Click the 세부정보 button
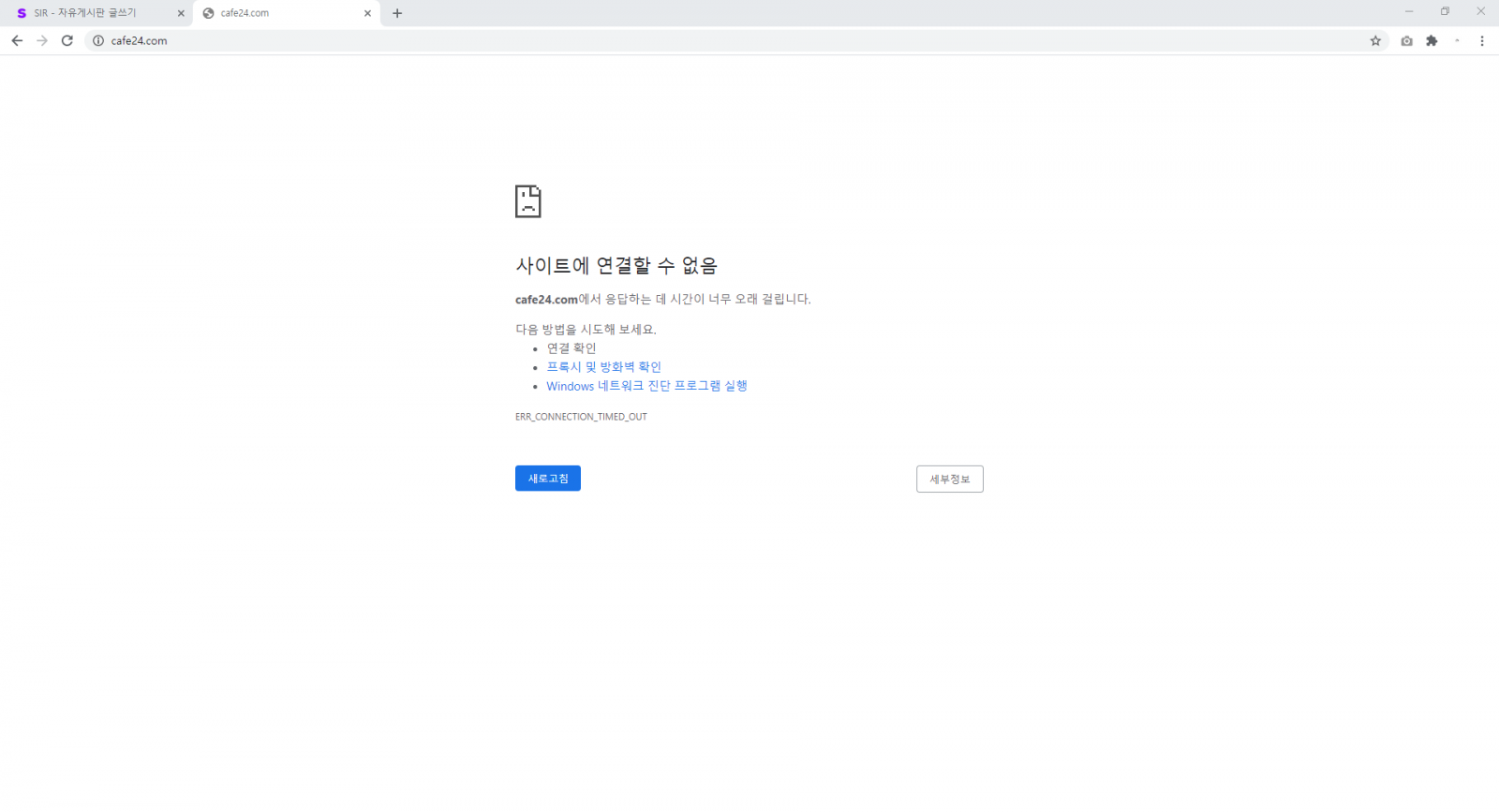The image size is (1499, 812). click(x=949, y=479)
